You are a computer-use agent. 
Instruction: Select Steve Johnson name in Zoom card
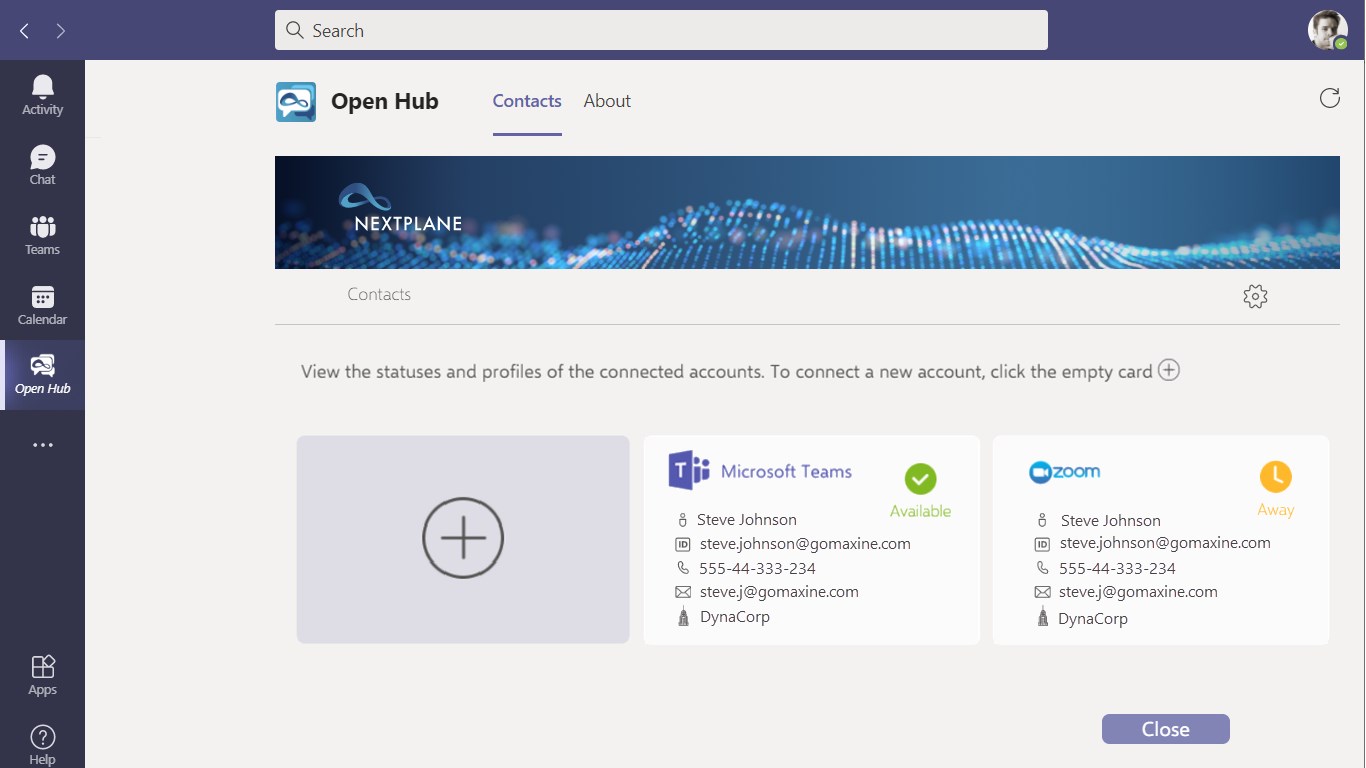[x=1111, y=521]
